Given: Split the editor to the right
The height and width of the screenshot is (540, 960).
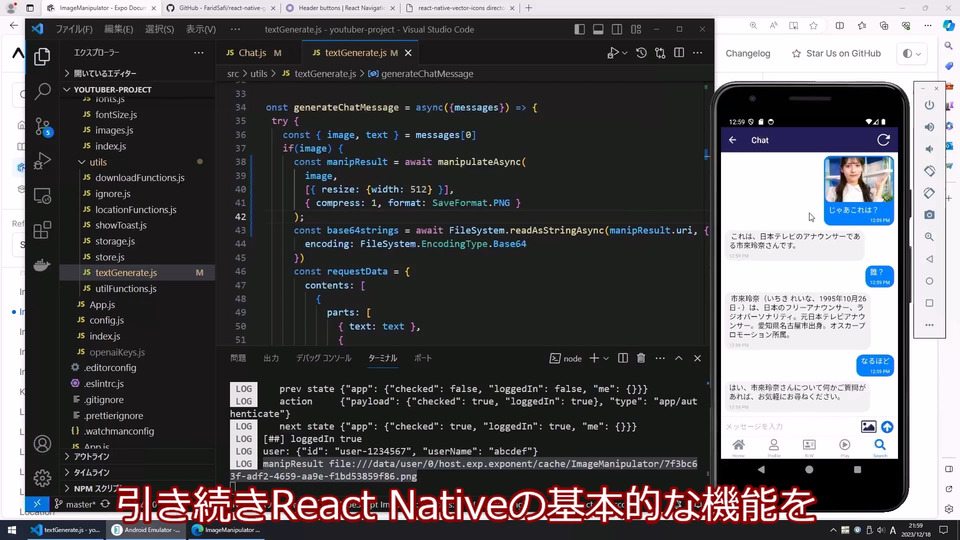Looking at the screenshot, I should pyautogui.click(x=679, y=53).
